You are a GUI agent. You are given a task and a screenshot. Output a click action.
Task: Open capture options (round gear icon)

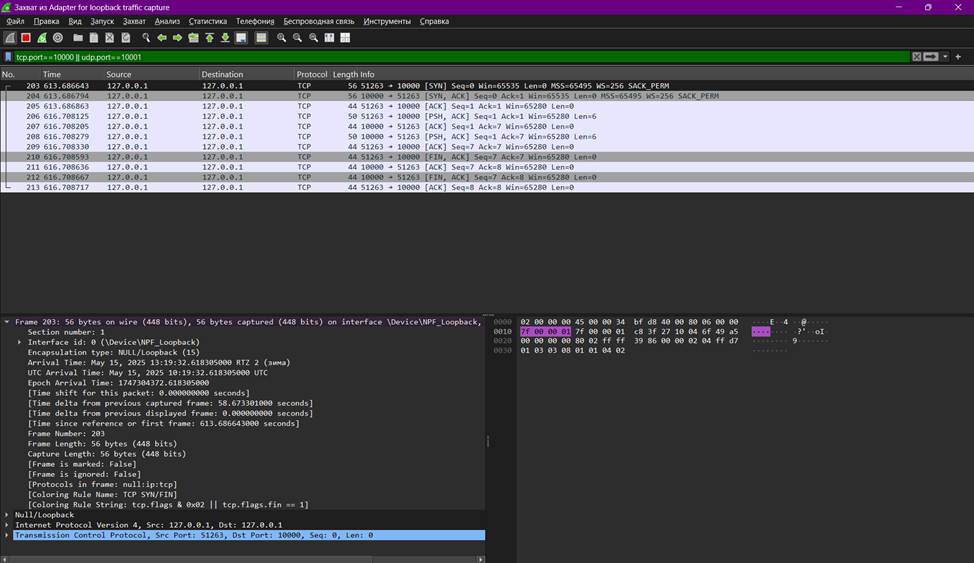pyautogui.click(x=58, y=38)
